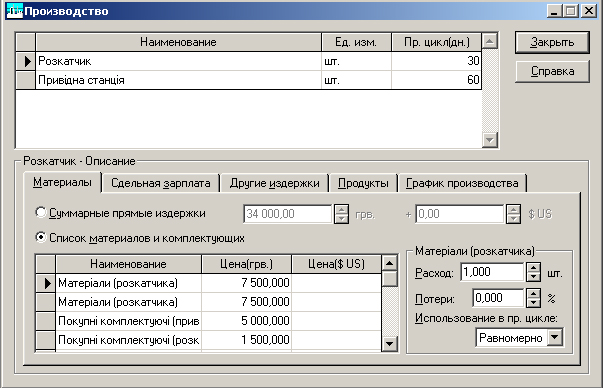Image resolution: width=603 pixels, height=388 pixels.
Task: Click materials table Наименование column header
Action: point(128,264)
